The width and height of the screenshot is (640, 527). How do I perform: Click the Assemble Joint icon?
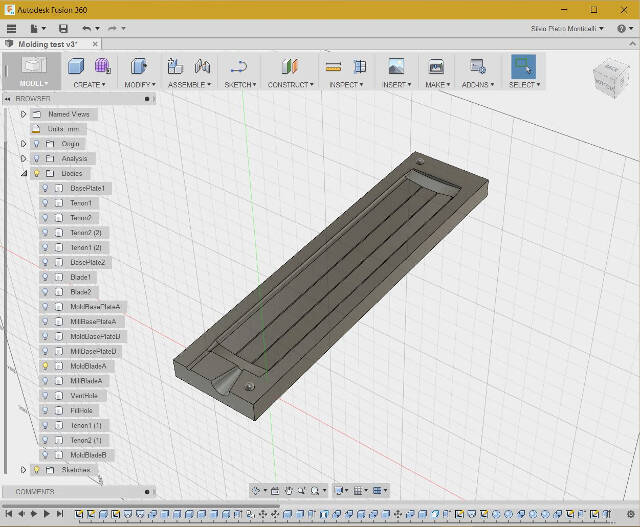(x=202, y=66)
